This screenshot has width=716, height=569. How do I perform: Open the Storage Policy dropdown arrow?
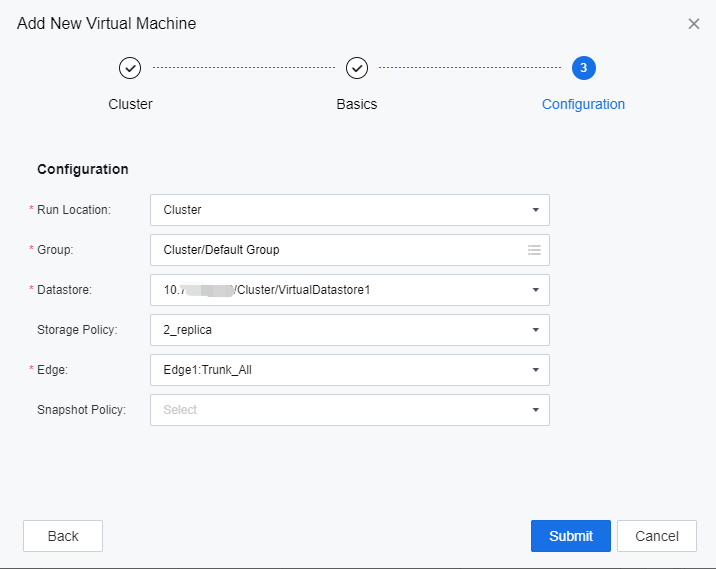point(535,330)
